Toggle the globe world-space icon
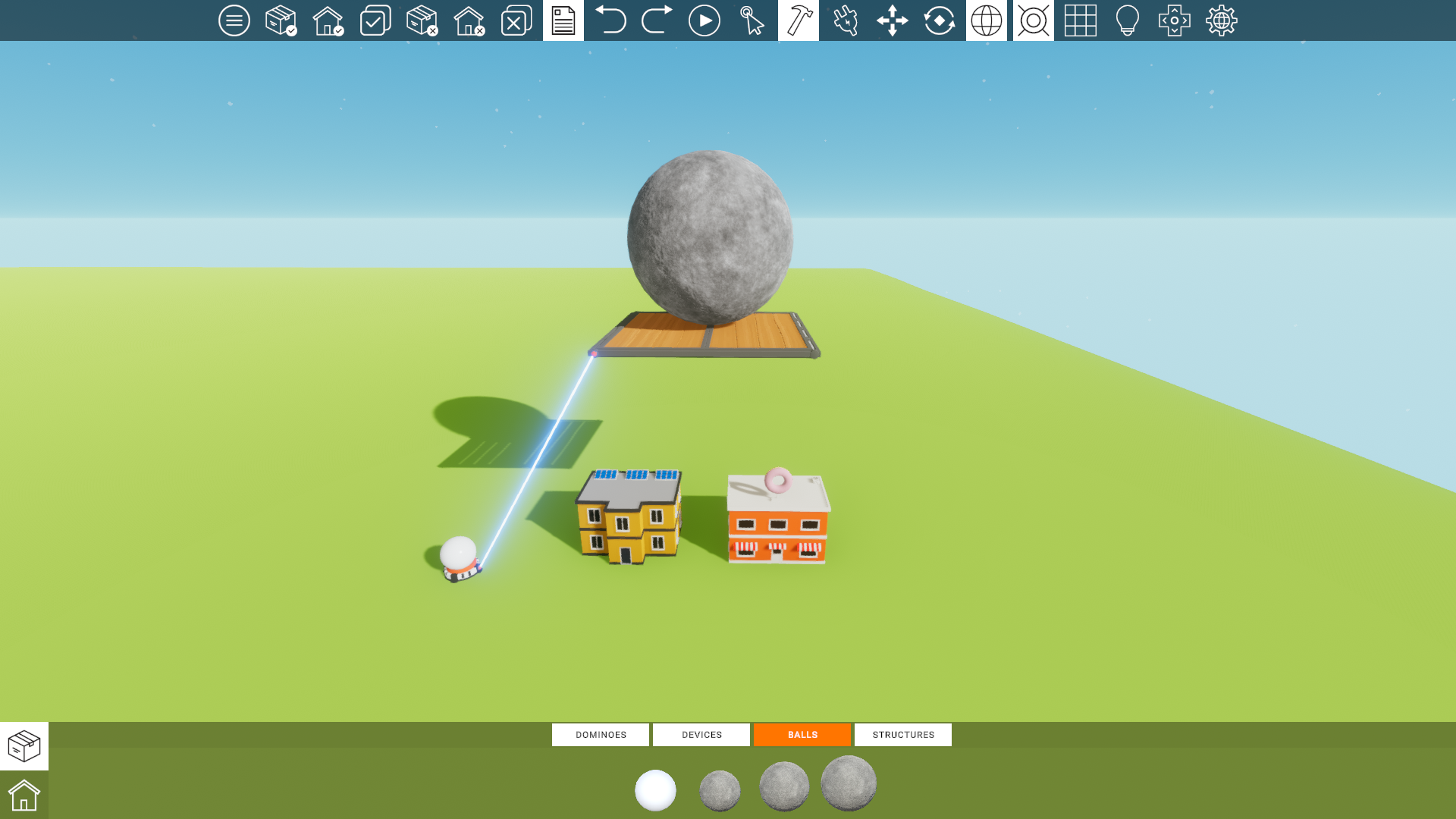The image size is (1456, 819). (x=987, y=20)
